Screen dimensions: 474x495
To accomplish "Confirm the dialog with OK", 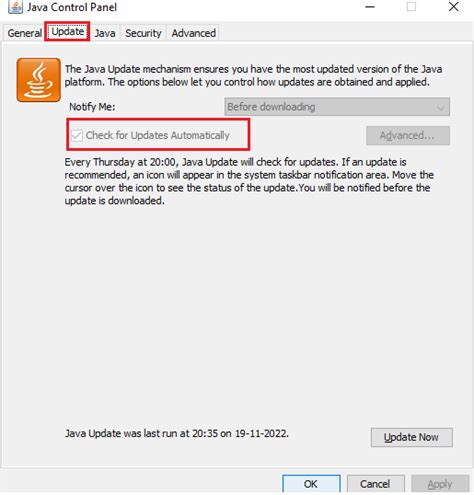I will pos(311,484).
